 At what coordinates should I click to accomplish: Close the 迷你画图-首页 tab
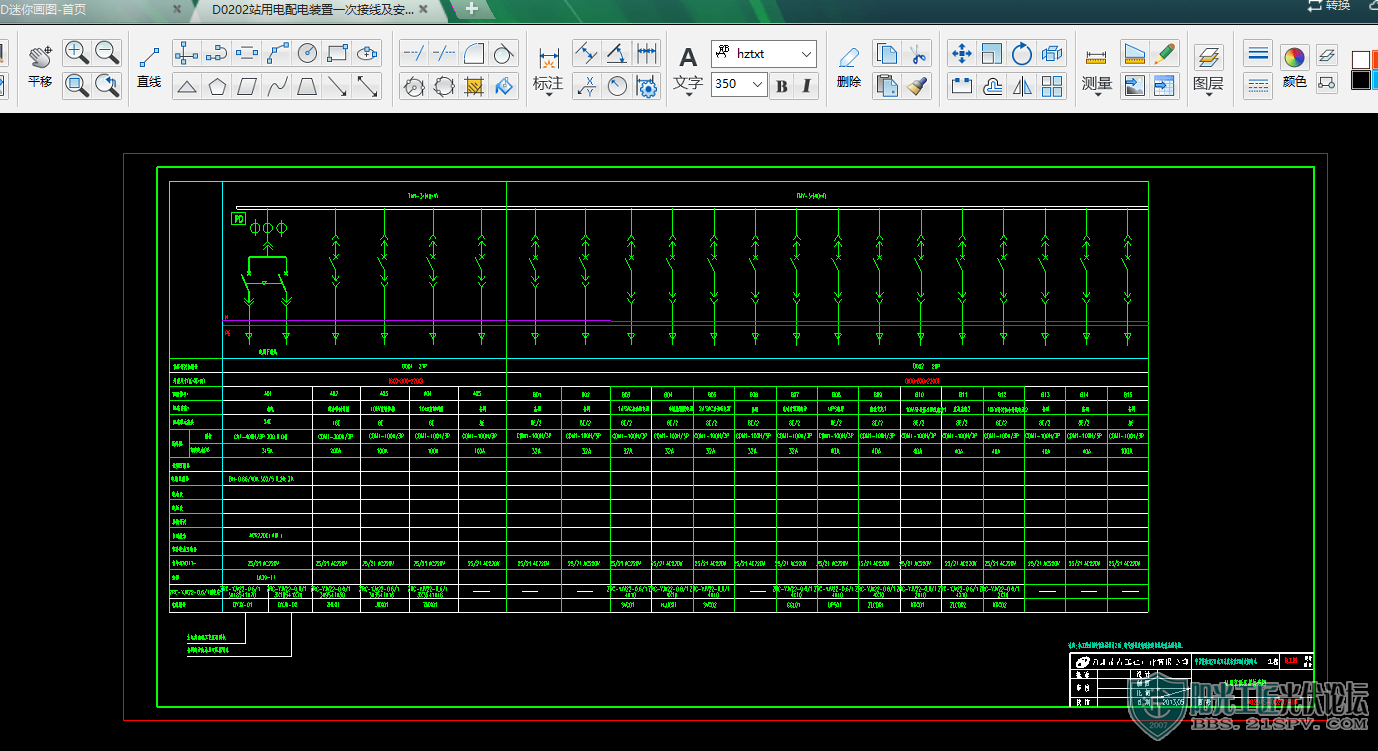click(x=177, y=10)
